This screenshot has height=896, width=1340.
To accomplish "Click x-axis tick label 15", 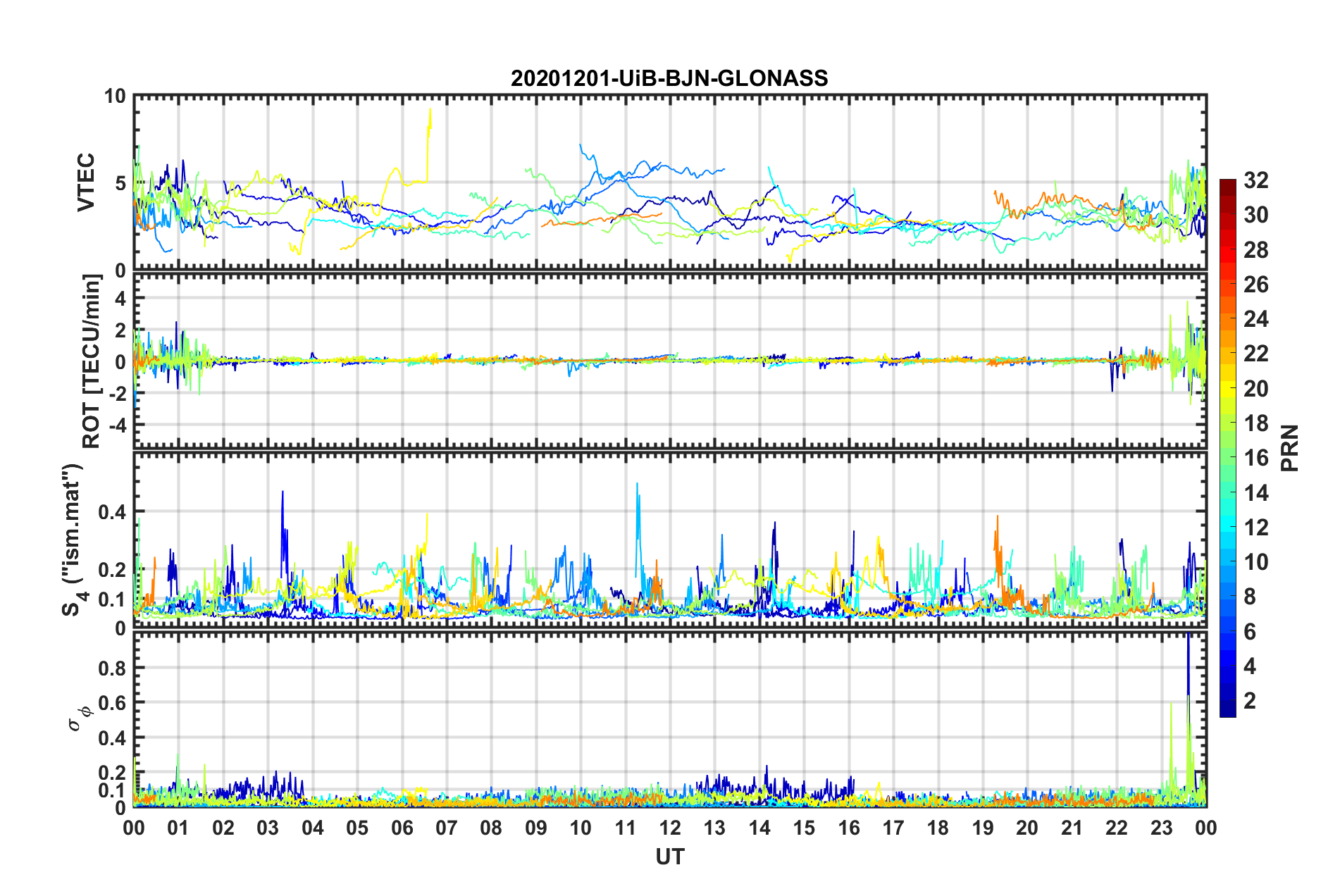I will (804, 828).
